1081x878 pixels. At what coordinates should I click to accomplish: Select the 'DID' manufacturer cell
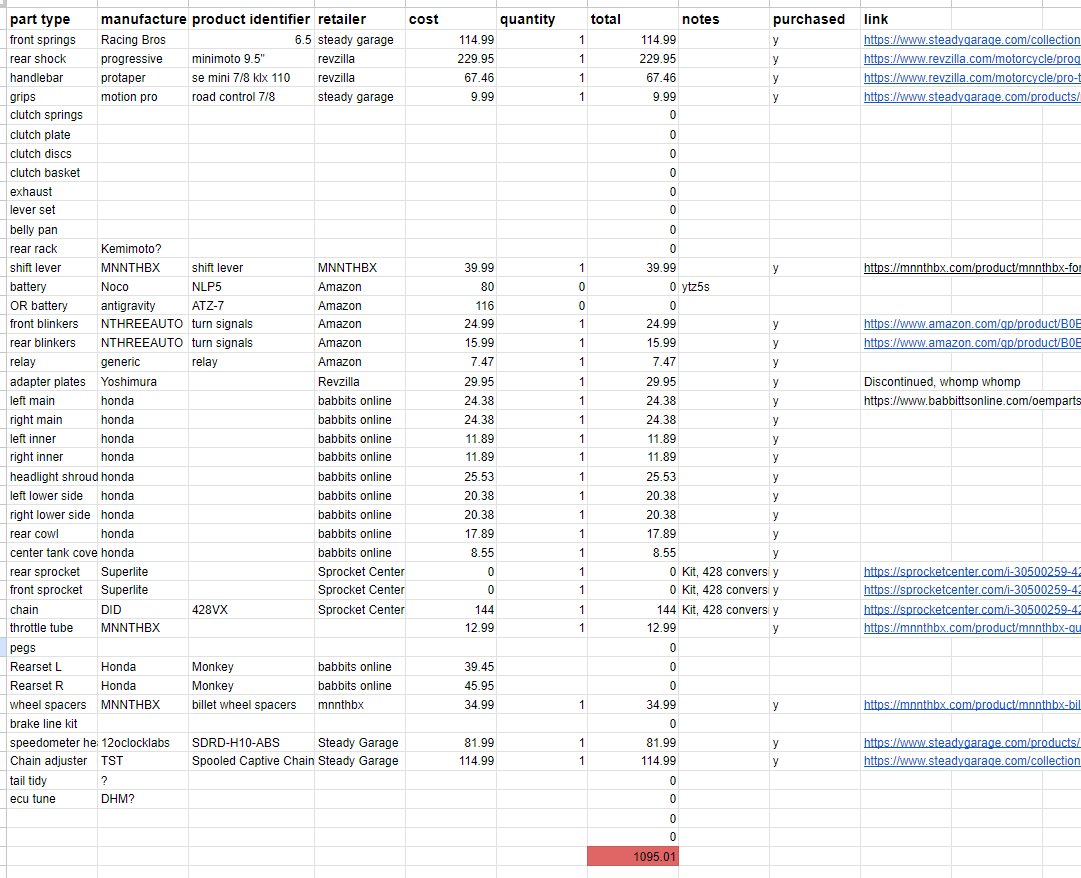pyautogui.click(x=143, y=610)
